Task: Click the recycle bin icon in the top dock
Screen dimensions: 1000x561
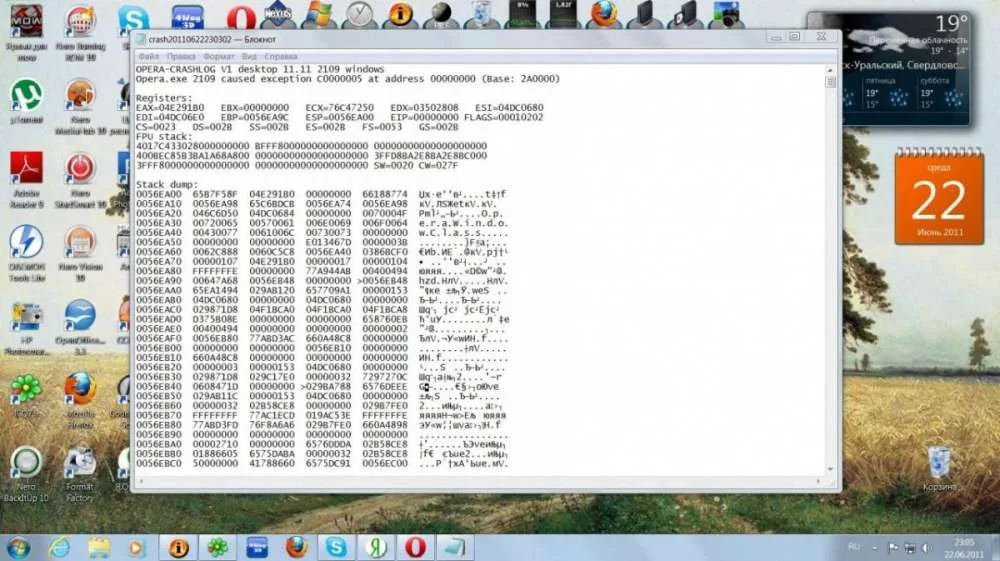Action: pyautogui.click(x=482, y=15)
